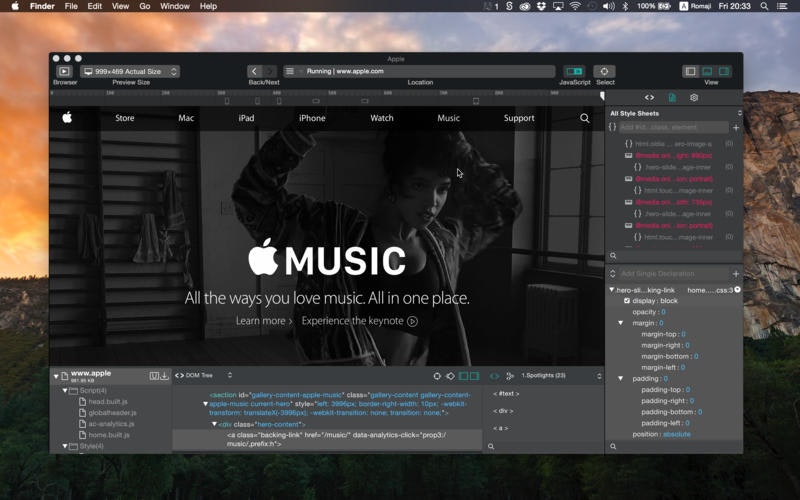Open the code brackets inspector tab
The height and width of the screenshot is (500, 800).
point(649,97)
